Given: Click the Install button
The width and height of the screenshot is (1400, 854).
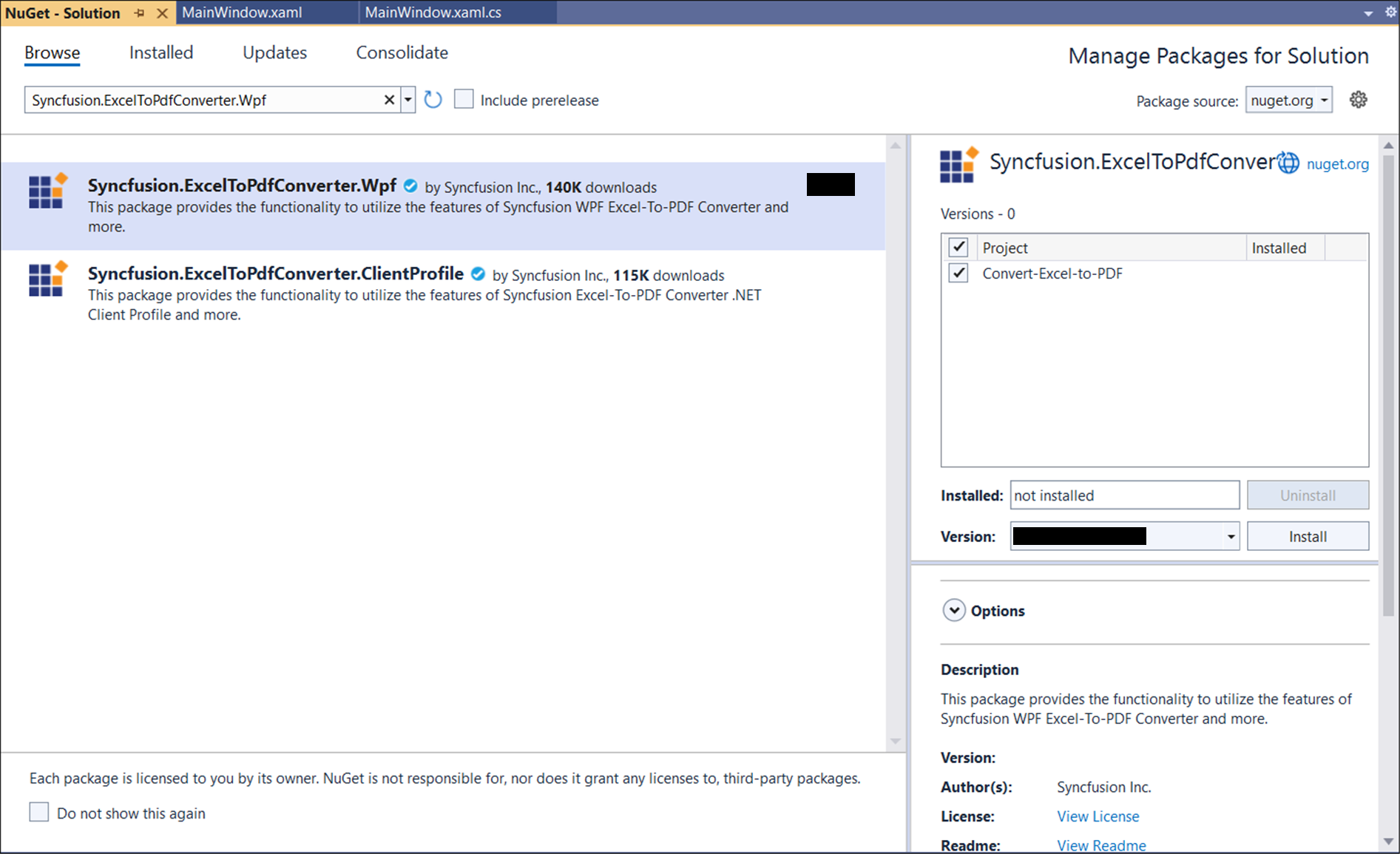Looking at the screenshot, I should point(1308,537).
